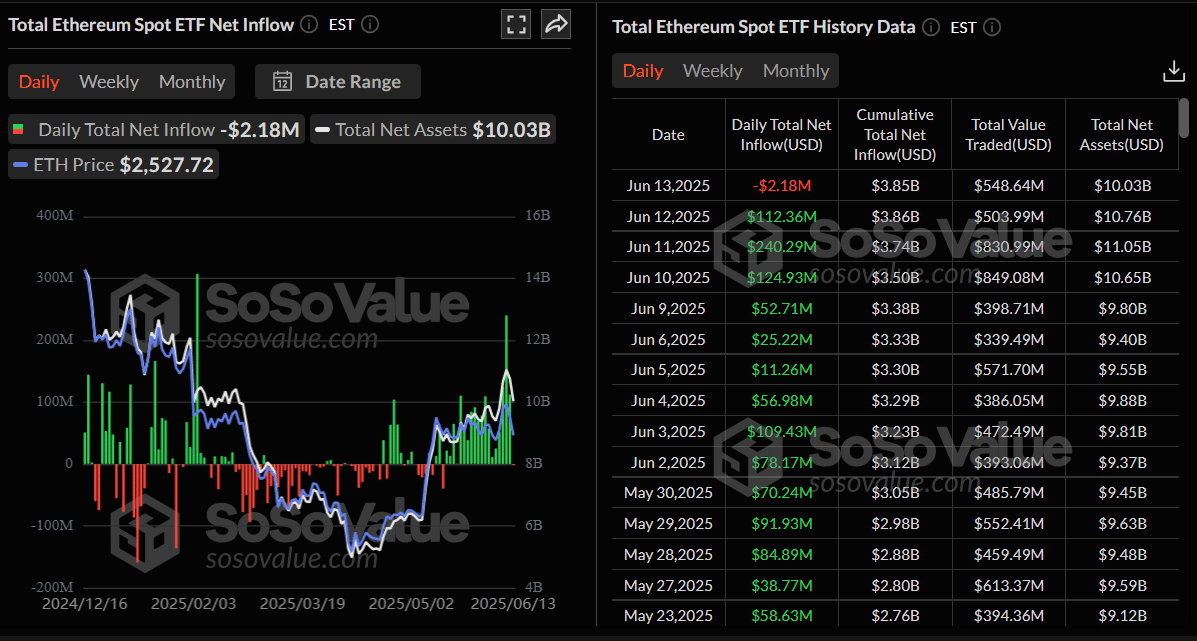This screenshot has width=1197, height=641.
Task: Open chart in fullscreen mode
Action: [516, 24]
